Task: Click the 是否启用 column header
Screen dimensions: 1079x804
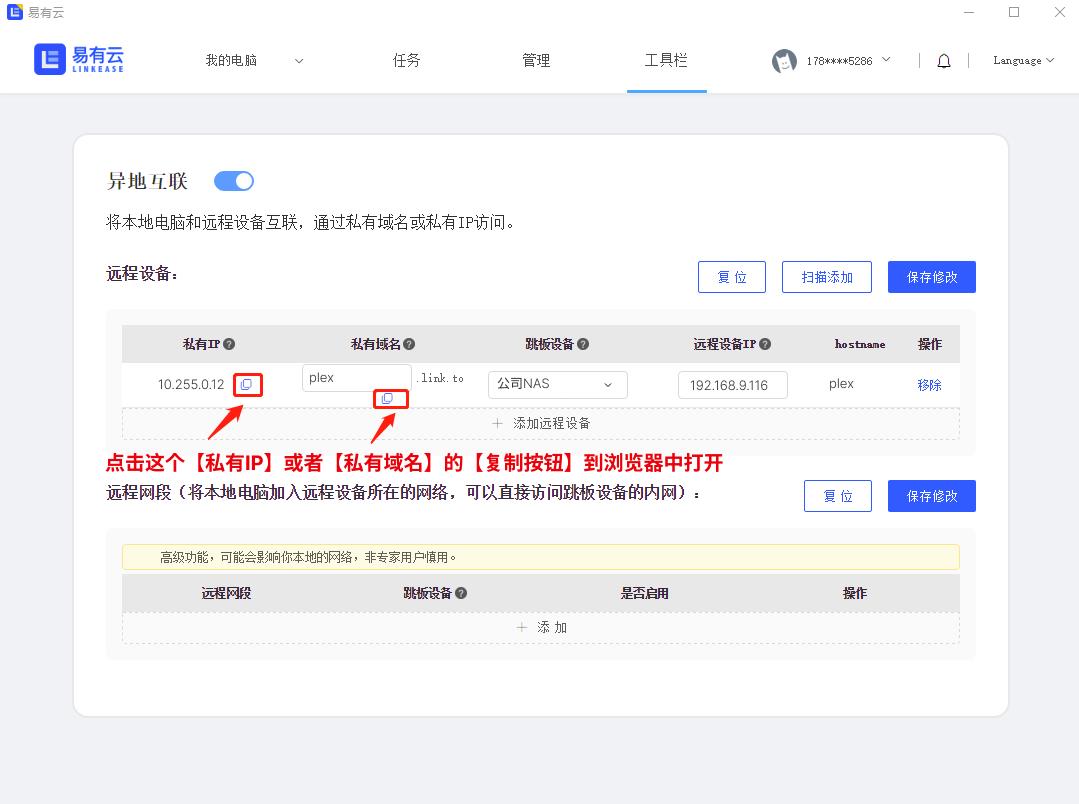Action: 644,593
